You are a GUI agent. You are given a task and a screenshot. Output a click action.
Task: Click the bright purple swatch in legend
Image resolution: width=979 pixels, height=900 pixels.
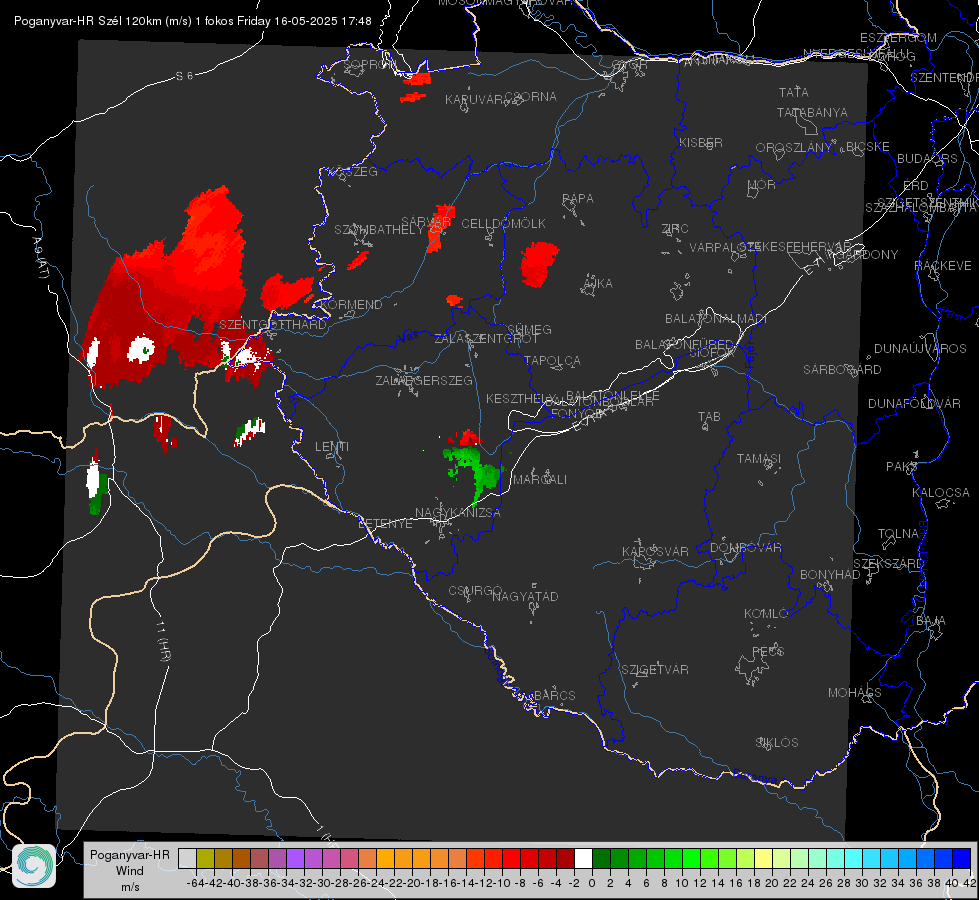295,858
